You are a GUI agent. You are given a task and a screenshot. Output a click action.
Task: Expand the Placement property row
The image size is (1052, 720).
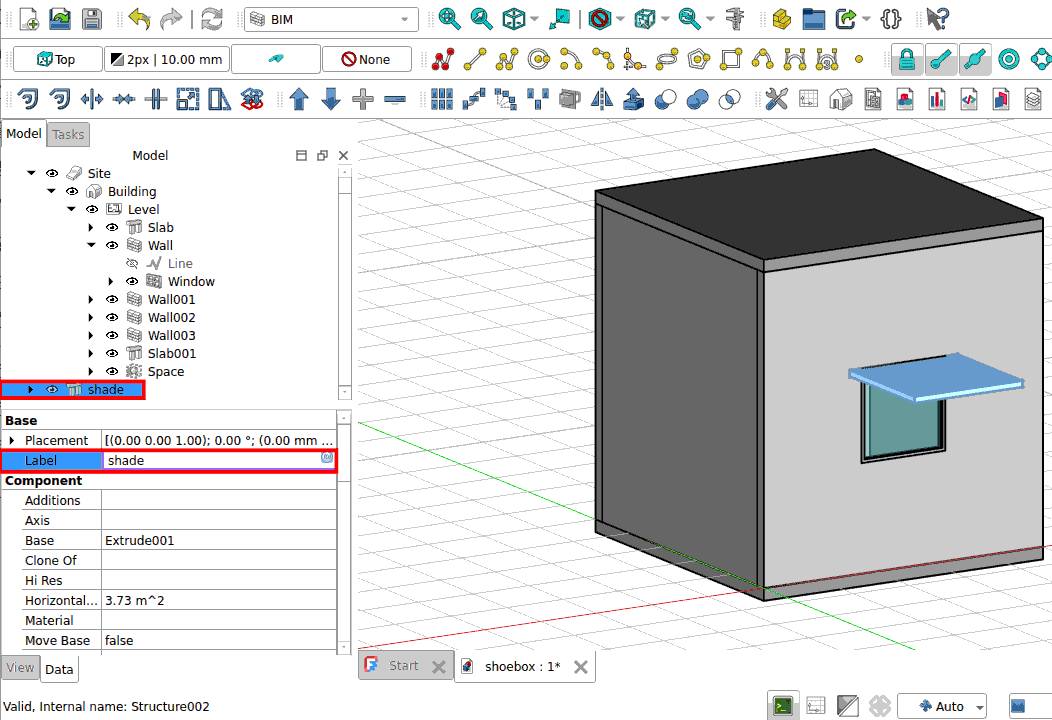click(11, 440)
